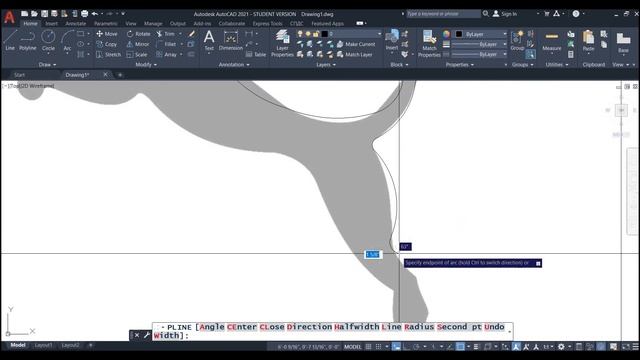This screenshot has width=640, height=360.
Task: Click the Group tool
Action: [x=517, y=40]
